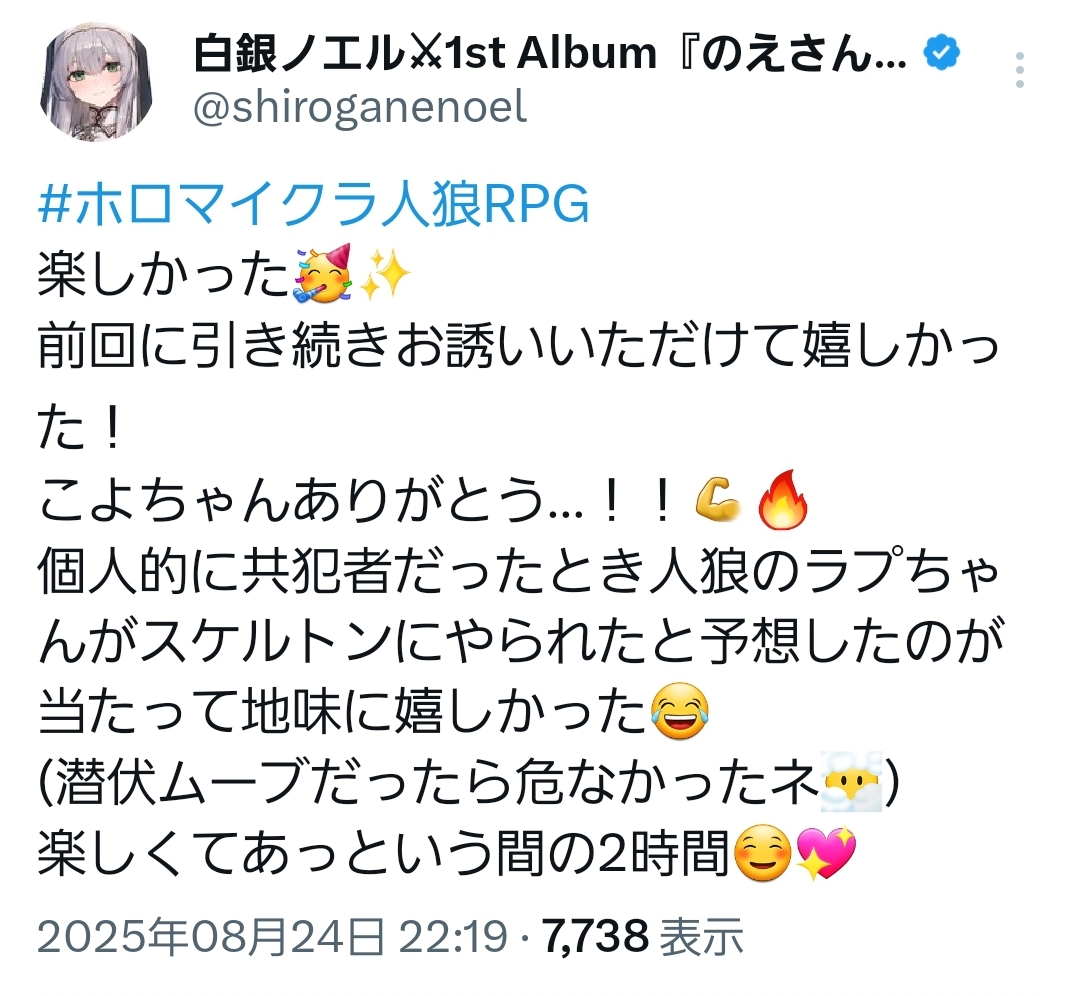This screenshot has height=996, width=1080.
Task: Click the flexed biceps emoji
Action: 718,500
